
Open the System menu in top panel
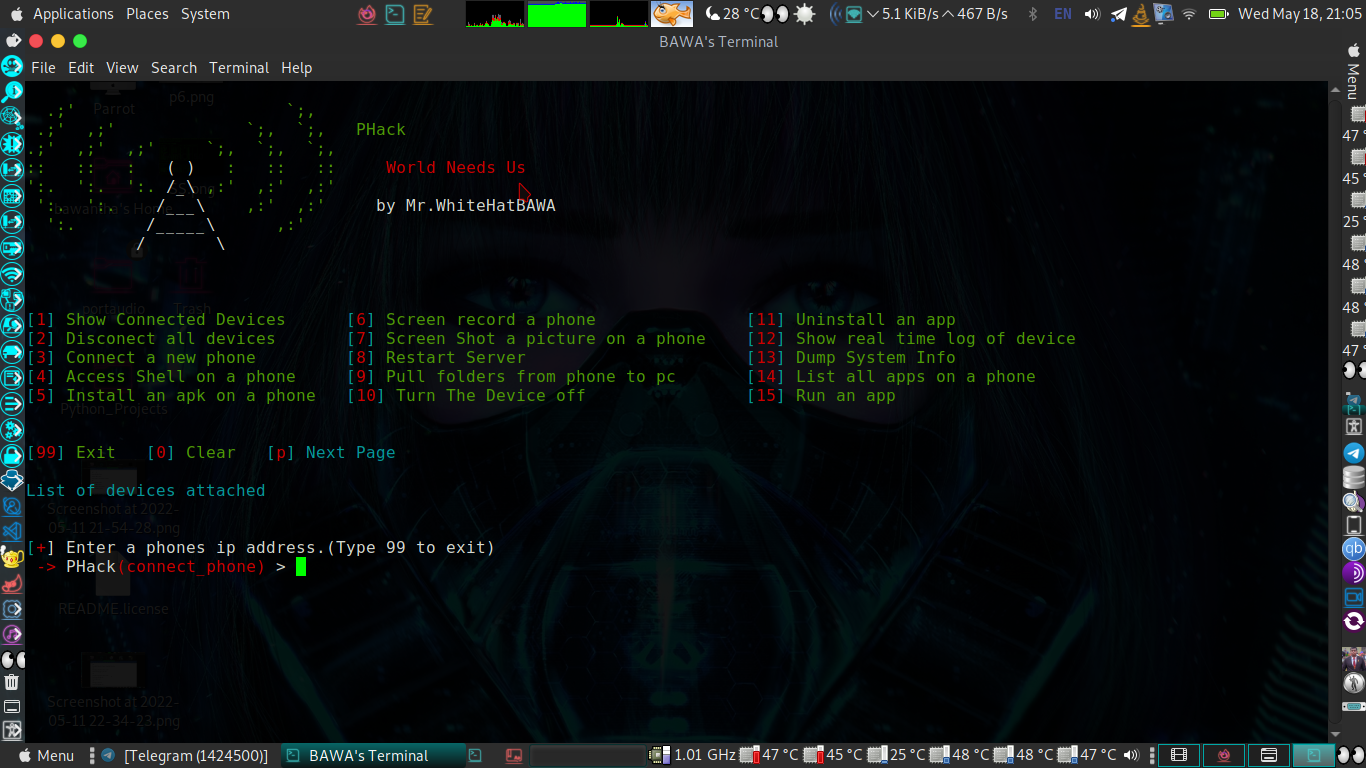(x=205, y=14)
